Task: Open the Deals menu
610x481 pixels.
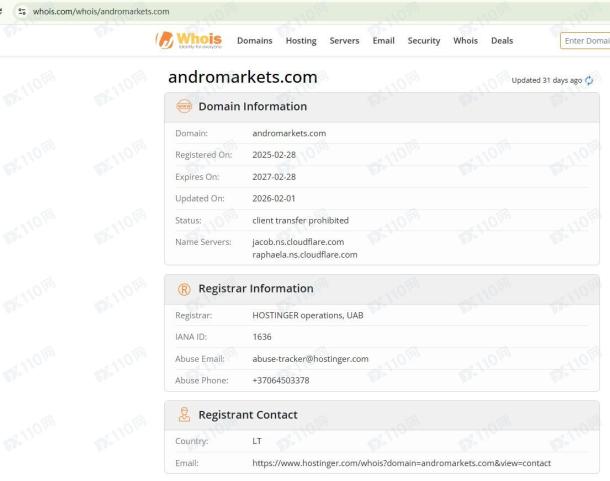Action: pyautogui.click(x=502, y=41)
